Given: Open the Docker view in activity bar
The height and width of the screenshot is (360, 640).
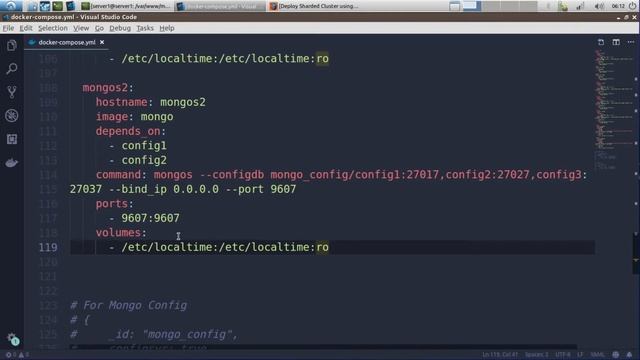Looking at the screenshot, I should [12, 163].
